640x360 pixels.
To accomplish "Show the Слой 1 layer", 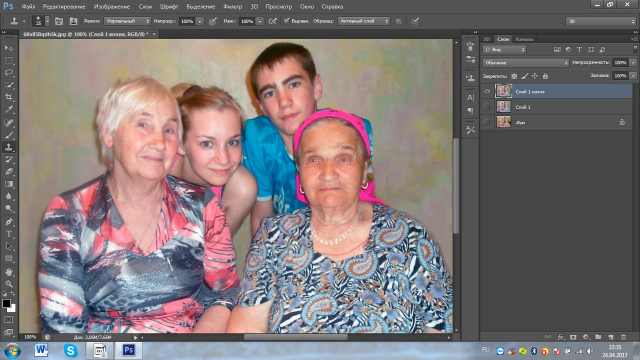I will [487, 107].
